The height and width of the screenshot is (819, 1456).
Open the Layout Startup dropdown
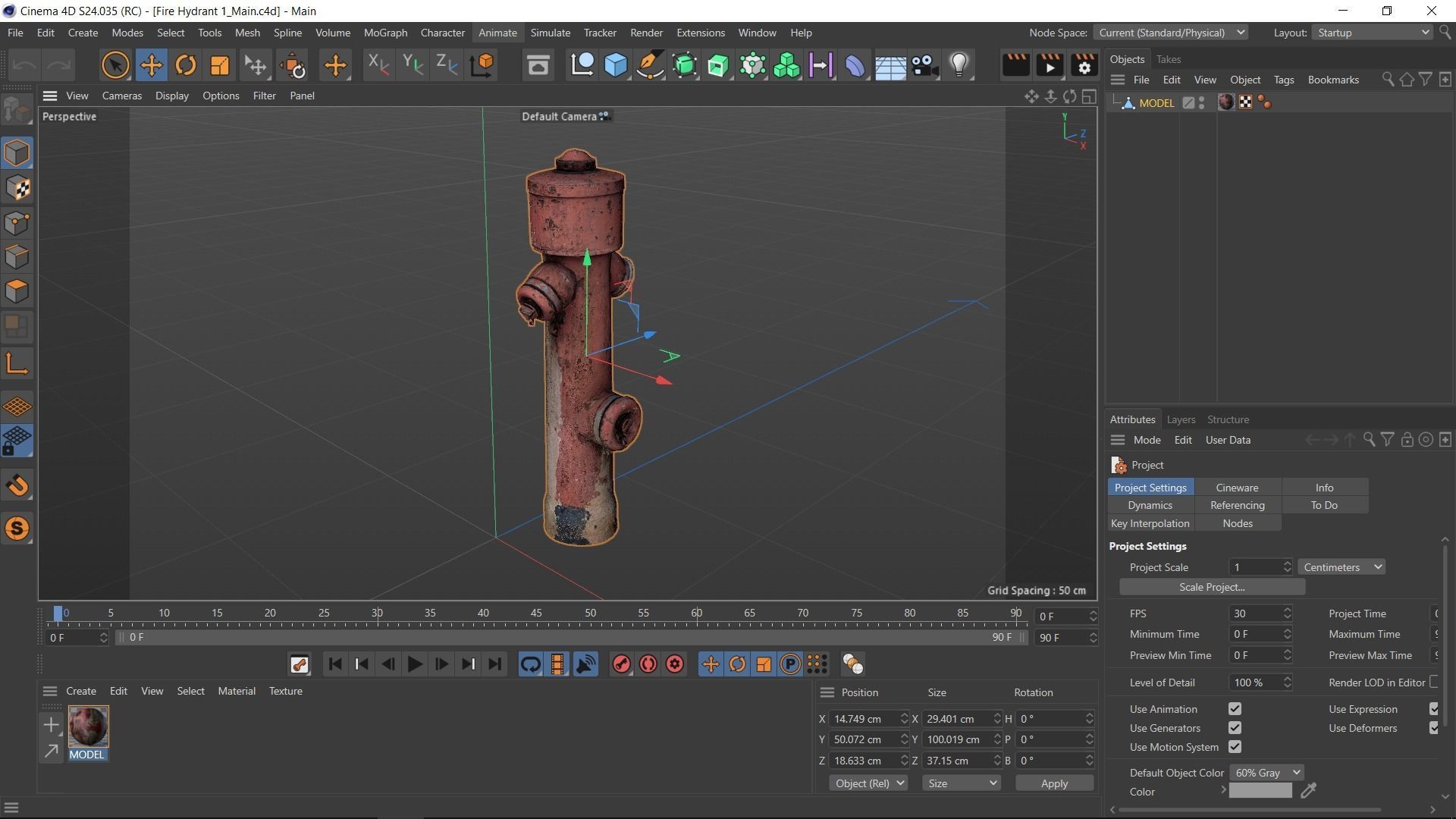1372,33
